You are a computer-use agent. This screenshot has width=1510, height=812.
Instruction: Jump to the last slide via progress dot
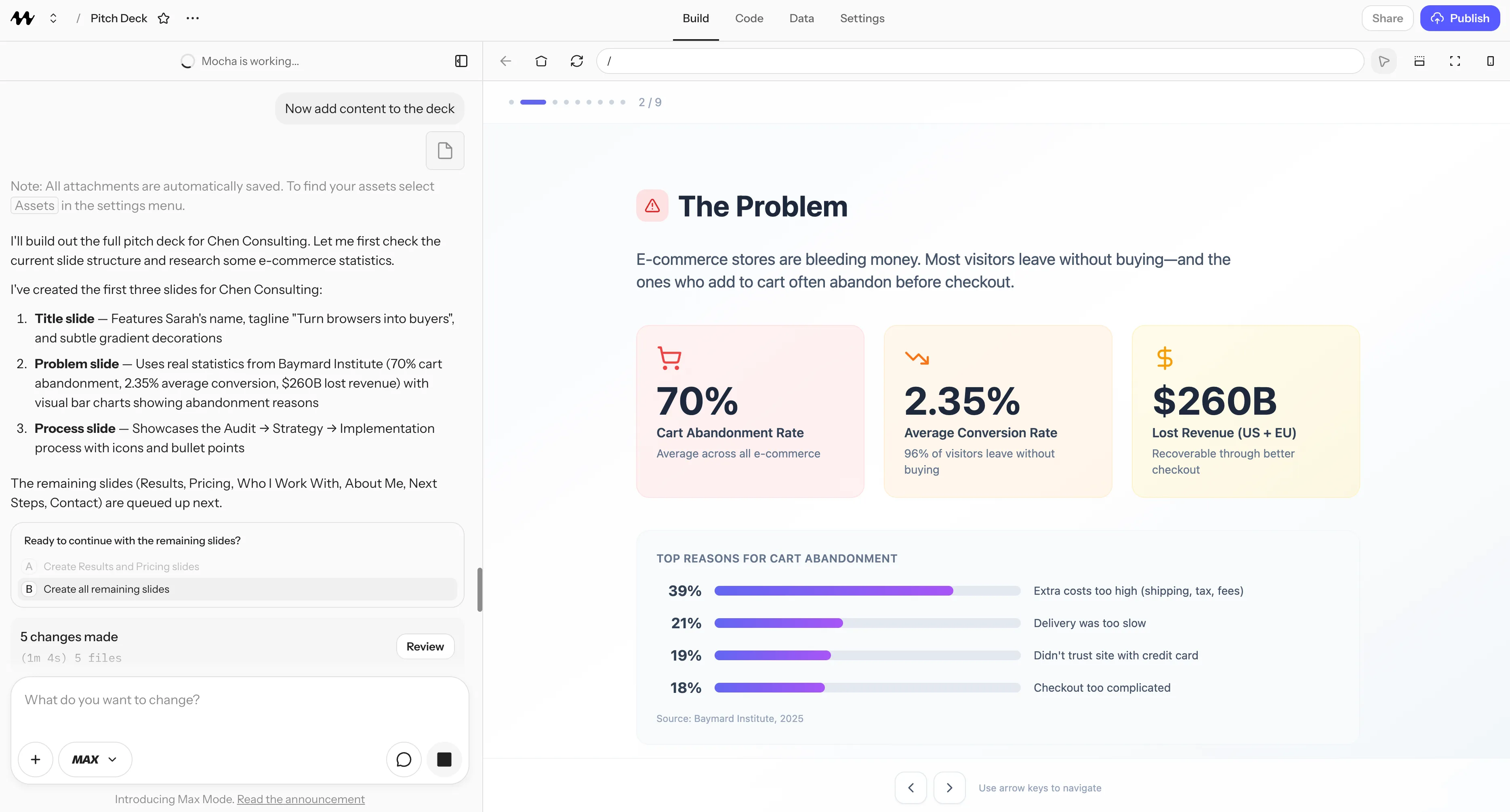[x=623, y=102]
